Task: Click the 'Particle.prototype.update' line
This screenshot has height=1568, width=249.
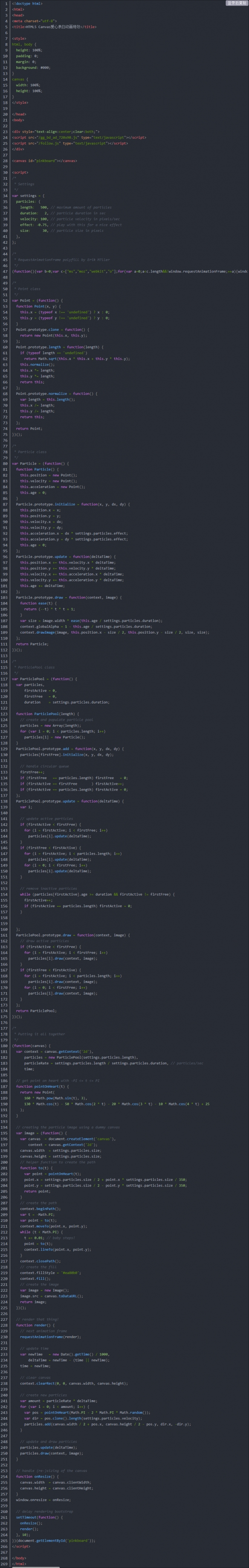Action: 66,557
